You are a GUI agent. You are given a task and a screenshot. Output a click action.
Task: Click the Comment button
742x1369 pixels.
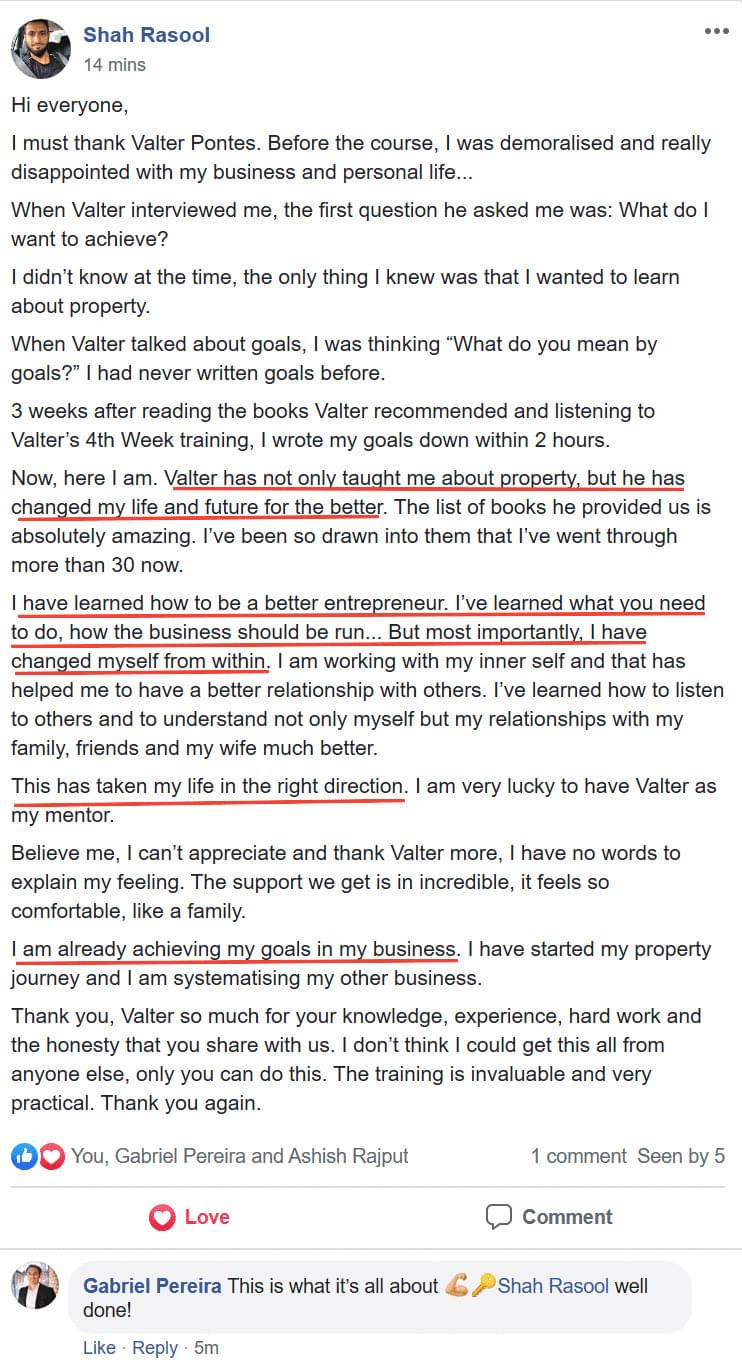(548, 1217)
